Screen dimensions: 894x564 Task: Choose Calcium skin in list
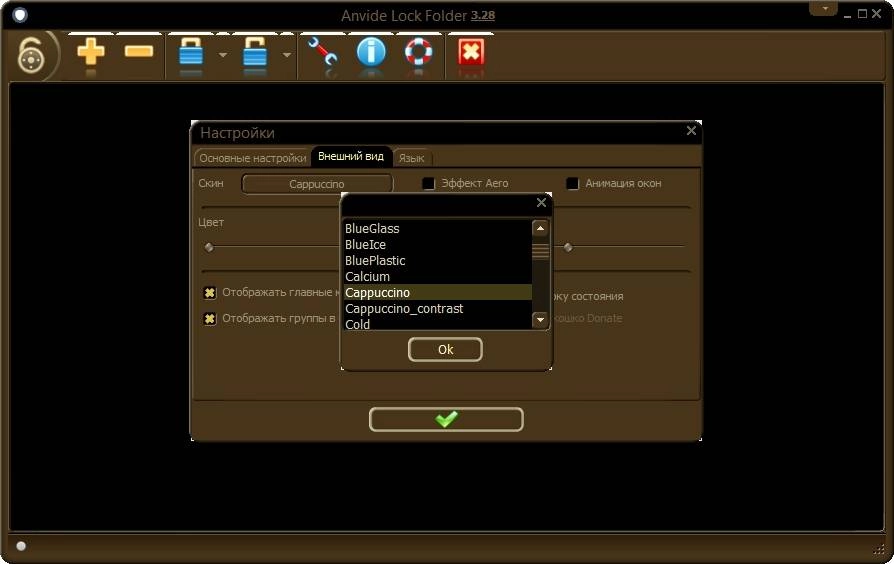pos(437,276)
